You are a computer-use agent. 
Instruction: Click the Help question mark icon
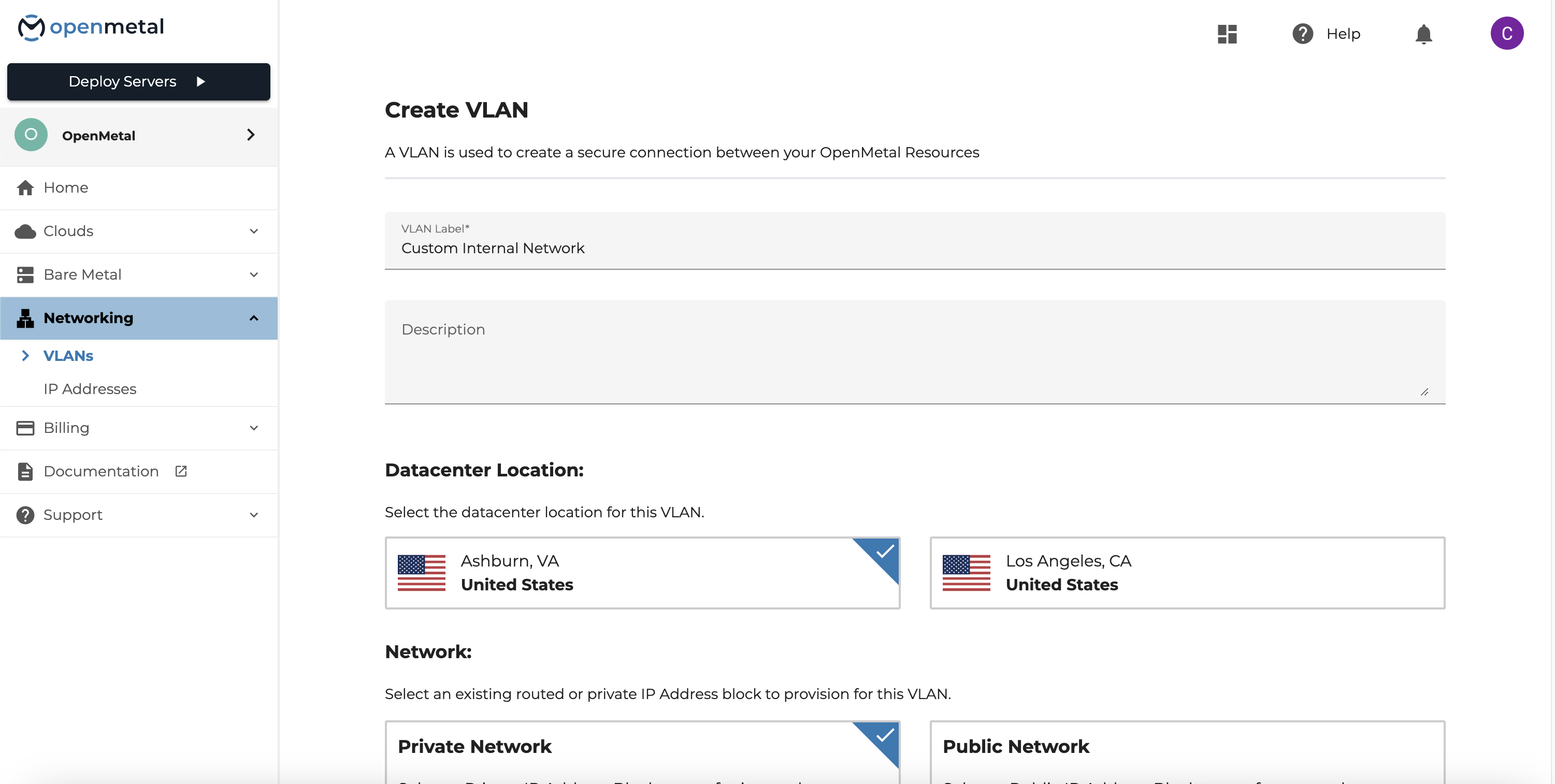[x=1302, y=34]
